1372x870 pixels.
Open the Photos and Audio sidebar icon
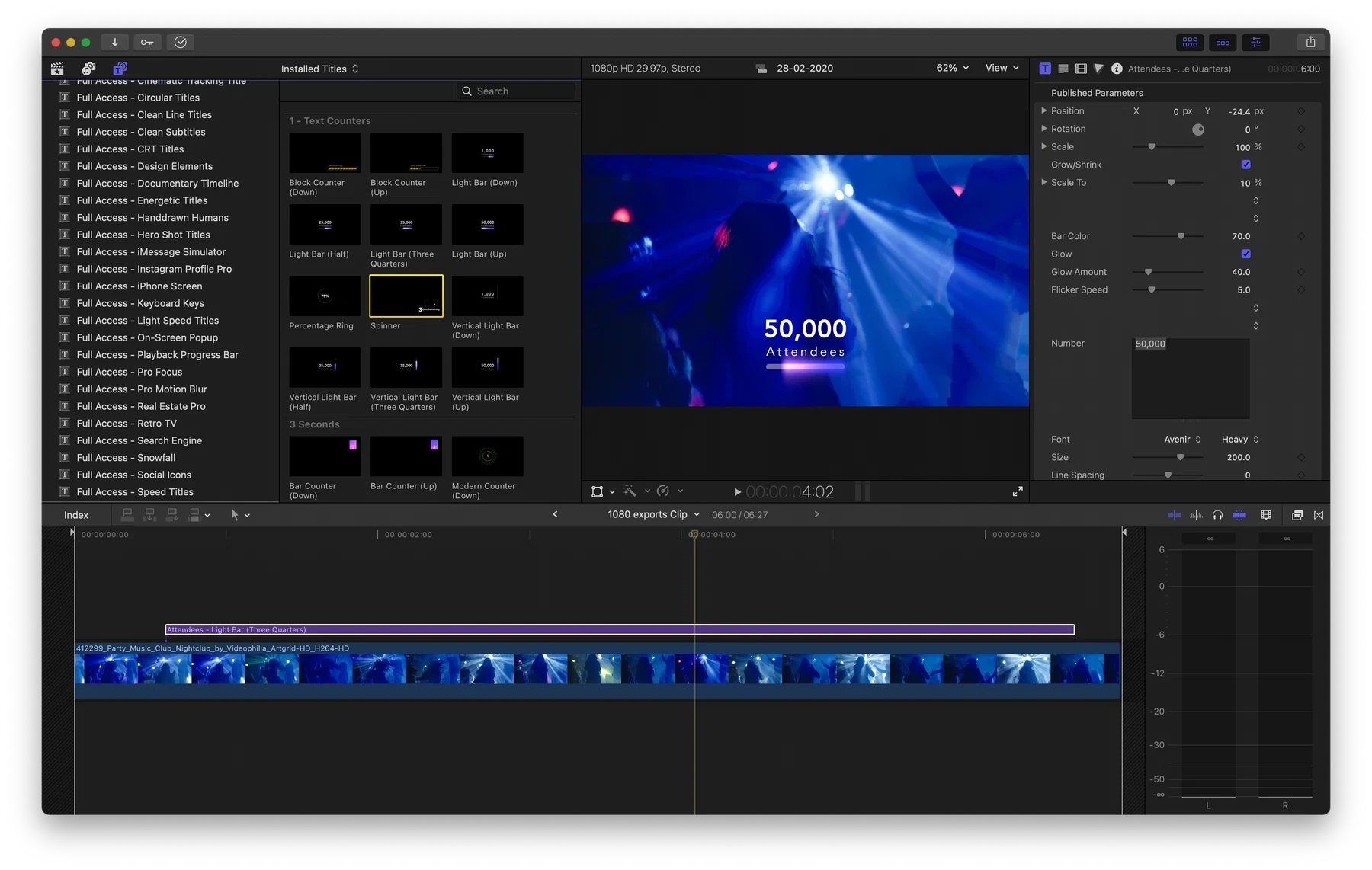(88, 69)
